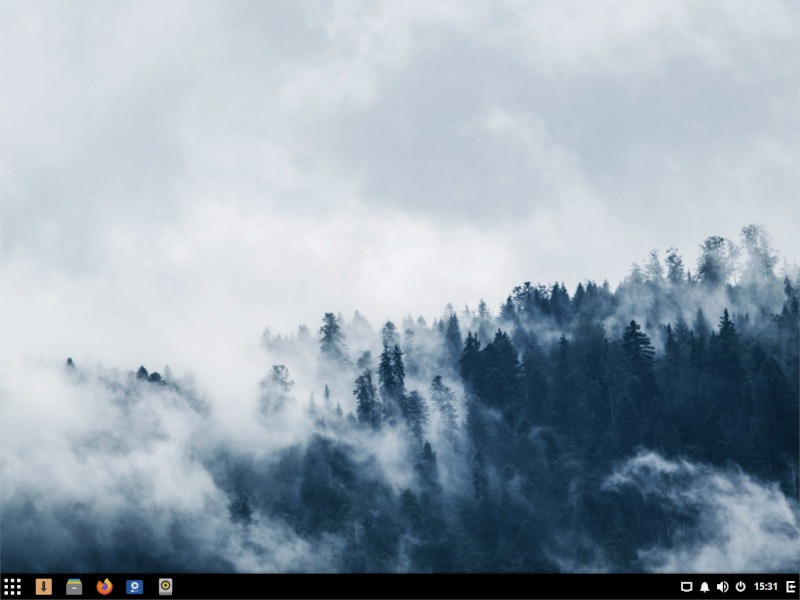800x600 pixels.
Task: Launch the media player from the taskbar
Action: pos(134,587)
